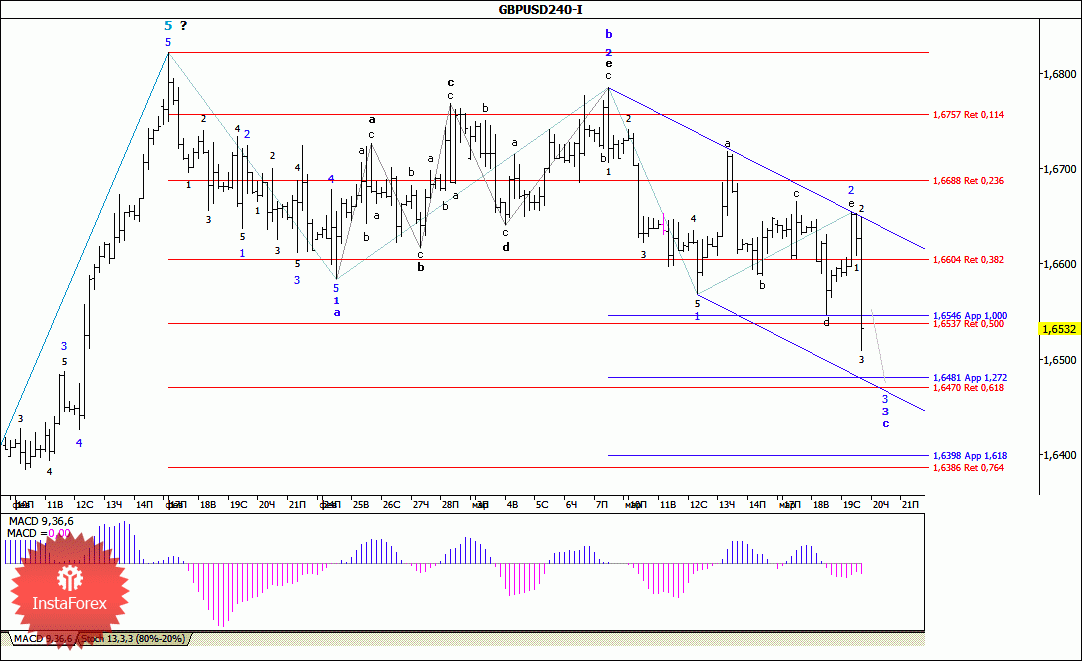Click the 1,6546 App 1,000 level label

(970, 315)
